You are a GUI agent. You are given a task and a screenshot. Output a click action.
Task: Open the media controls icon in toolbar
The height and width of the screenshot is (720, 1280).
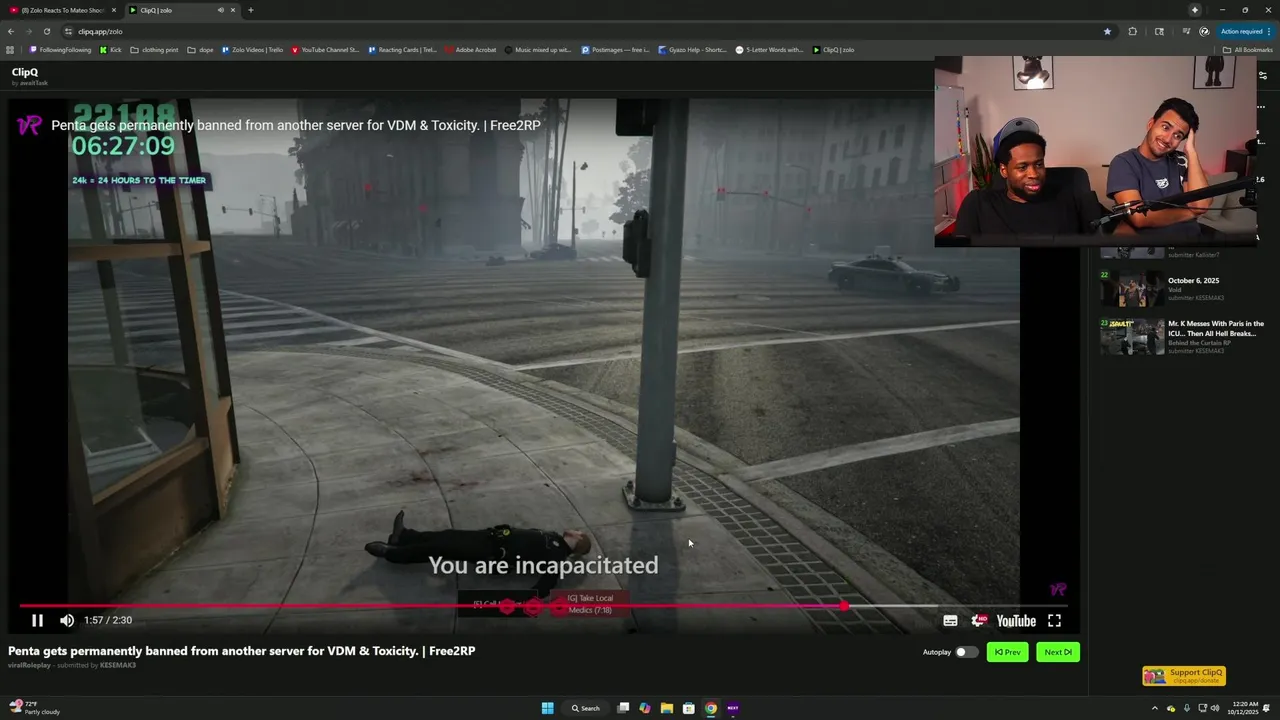[x=1186, y=31]
